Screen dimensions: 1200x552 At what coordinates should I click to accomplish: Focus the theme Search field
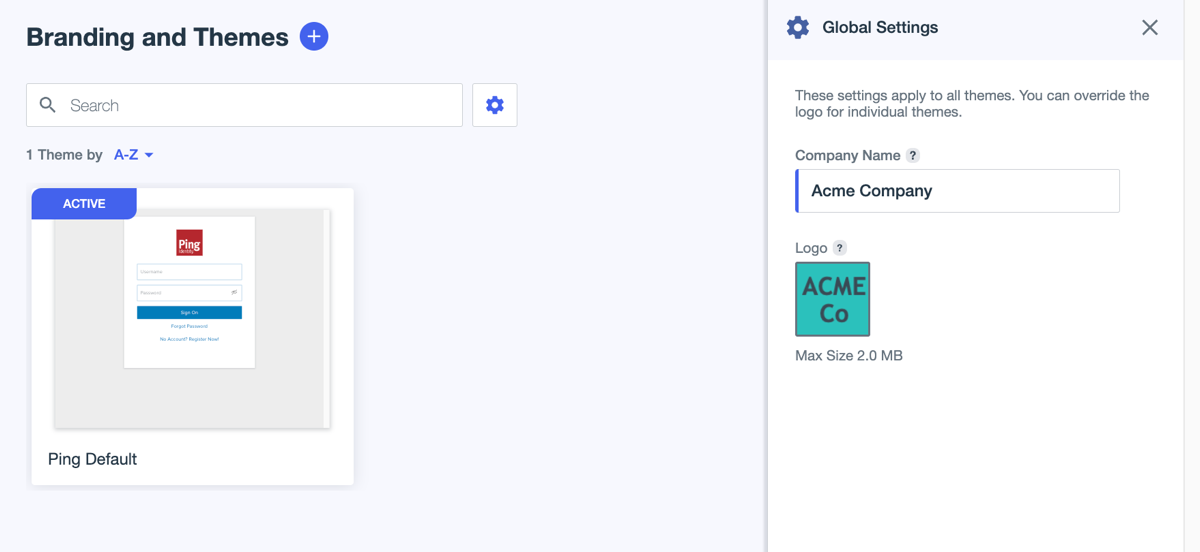pyautogui.click(x=260, y=105)
